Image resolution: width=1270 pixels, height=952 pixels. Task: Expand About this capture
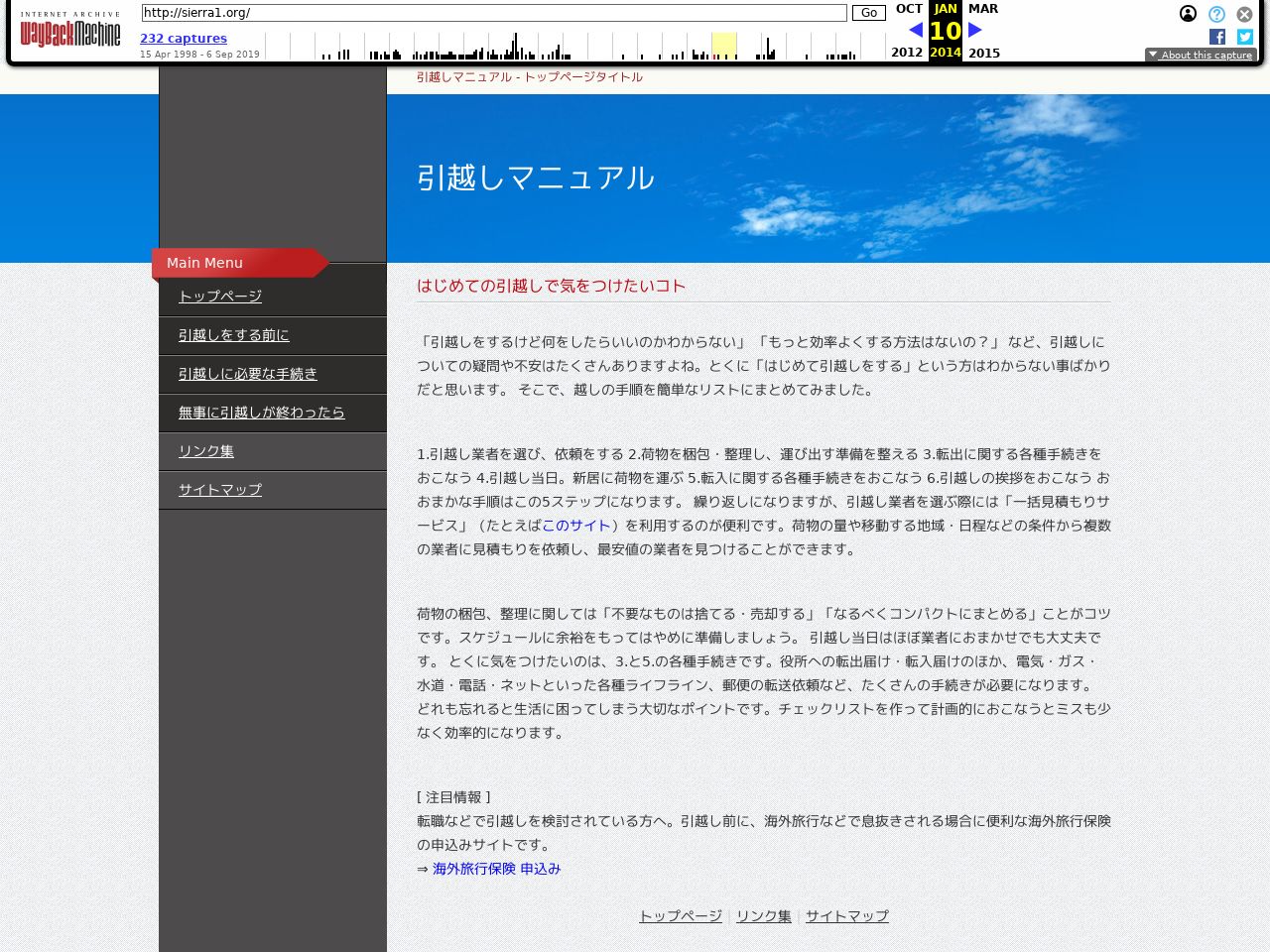1201,56
